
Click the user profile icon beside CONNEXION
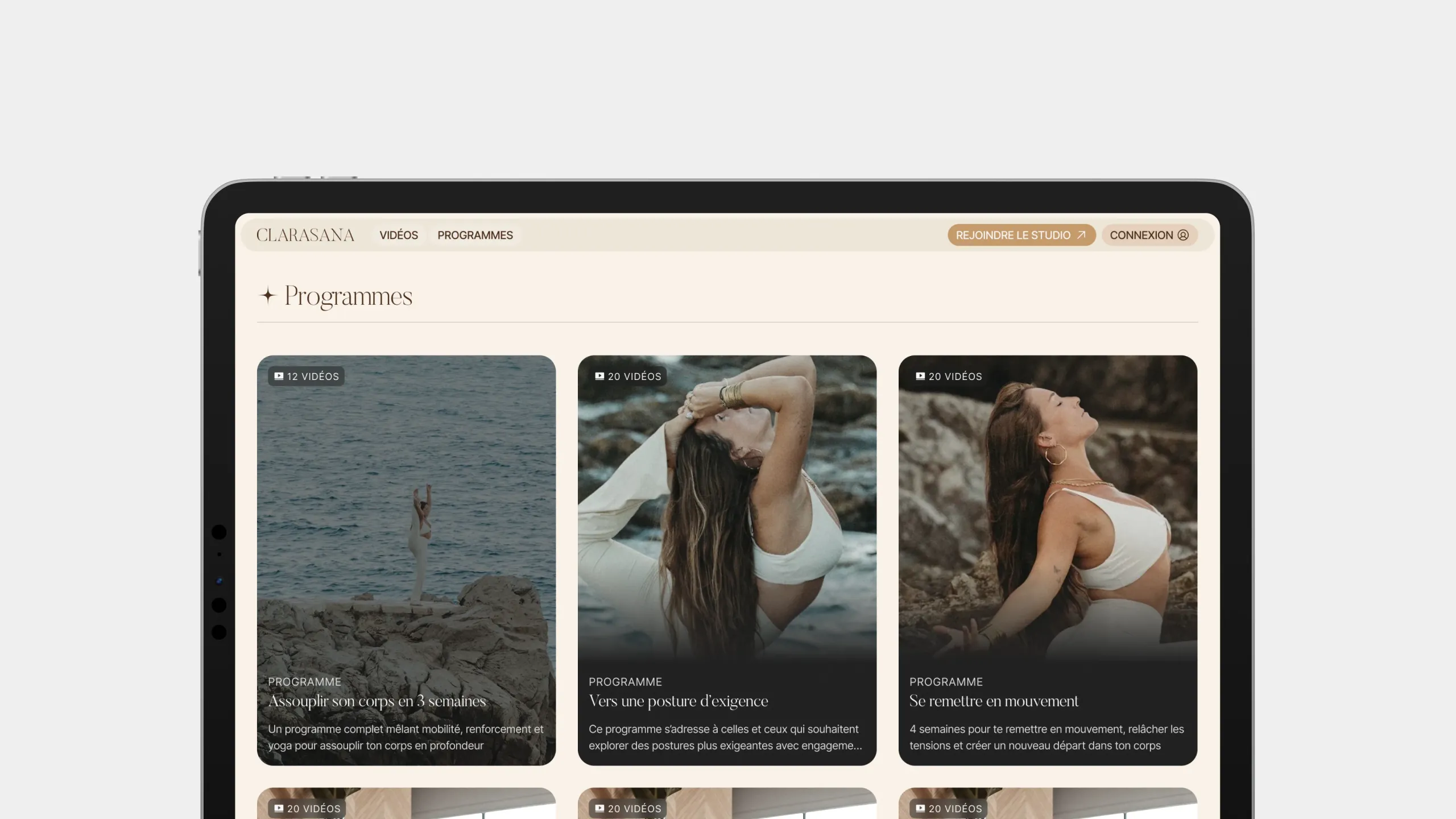point(1183,235)
